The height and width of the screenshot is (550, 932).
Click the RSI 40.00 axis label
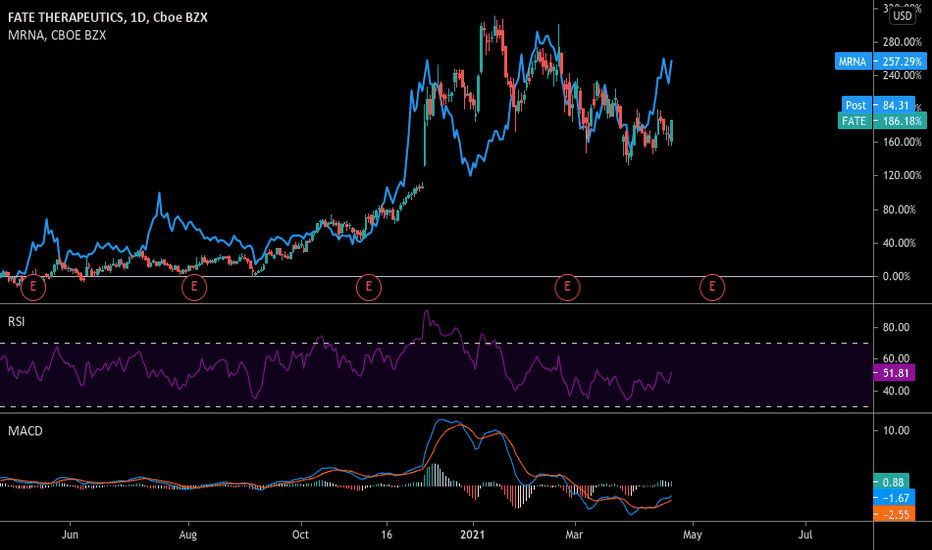click(896, 391)
